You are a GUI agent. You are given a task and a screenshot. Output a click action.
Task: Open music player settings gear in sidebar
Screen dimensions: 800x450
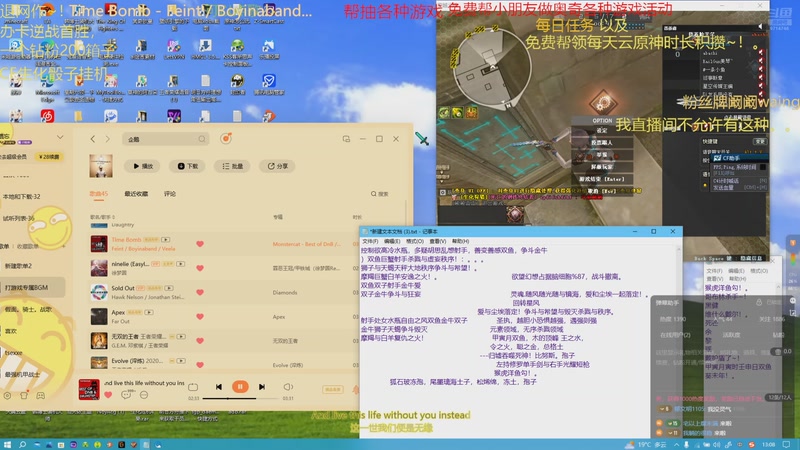[7, 395]
